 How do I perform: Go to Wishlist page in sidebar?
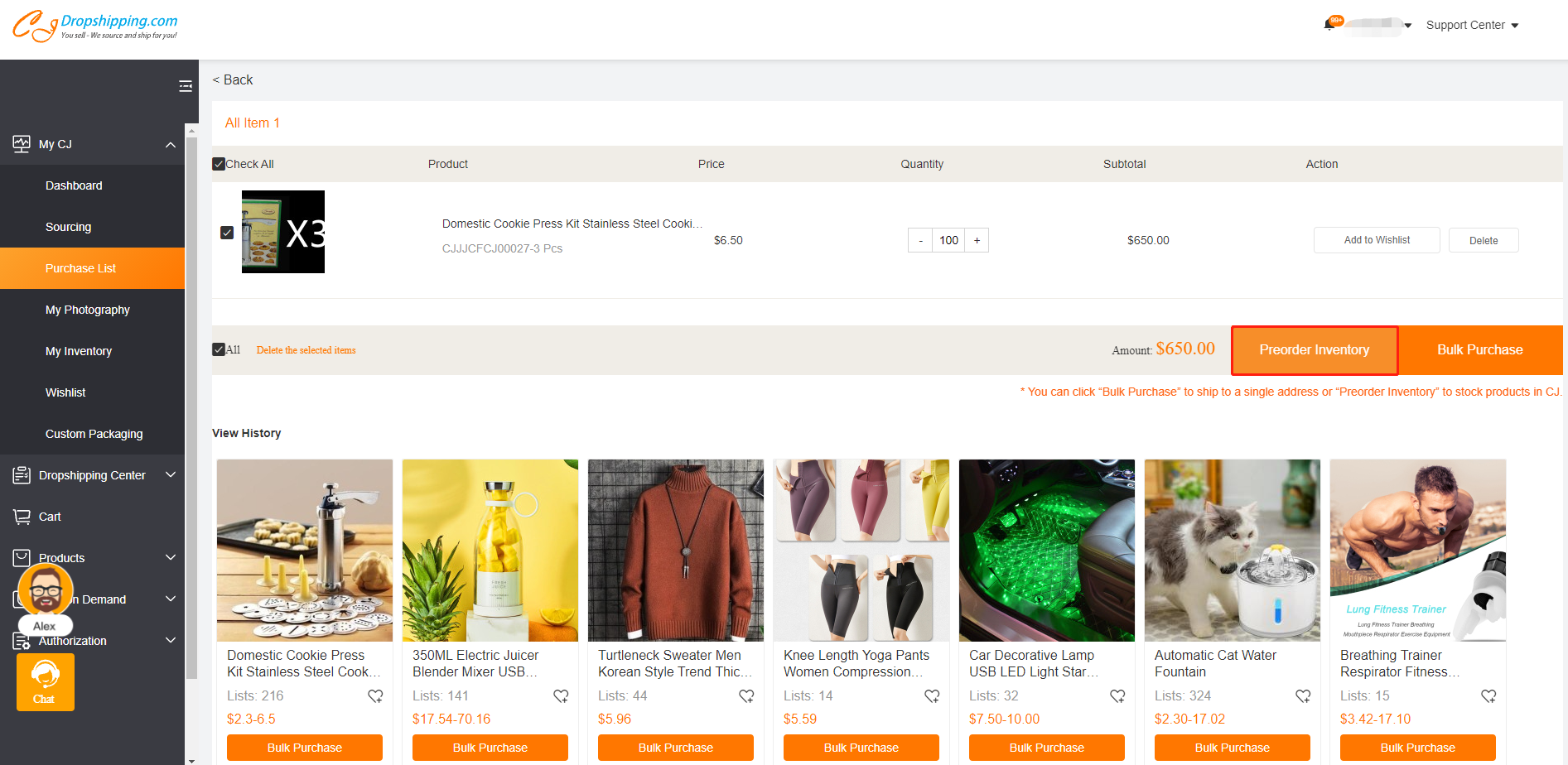click(65, 392)
